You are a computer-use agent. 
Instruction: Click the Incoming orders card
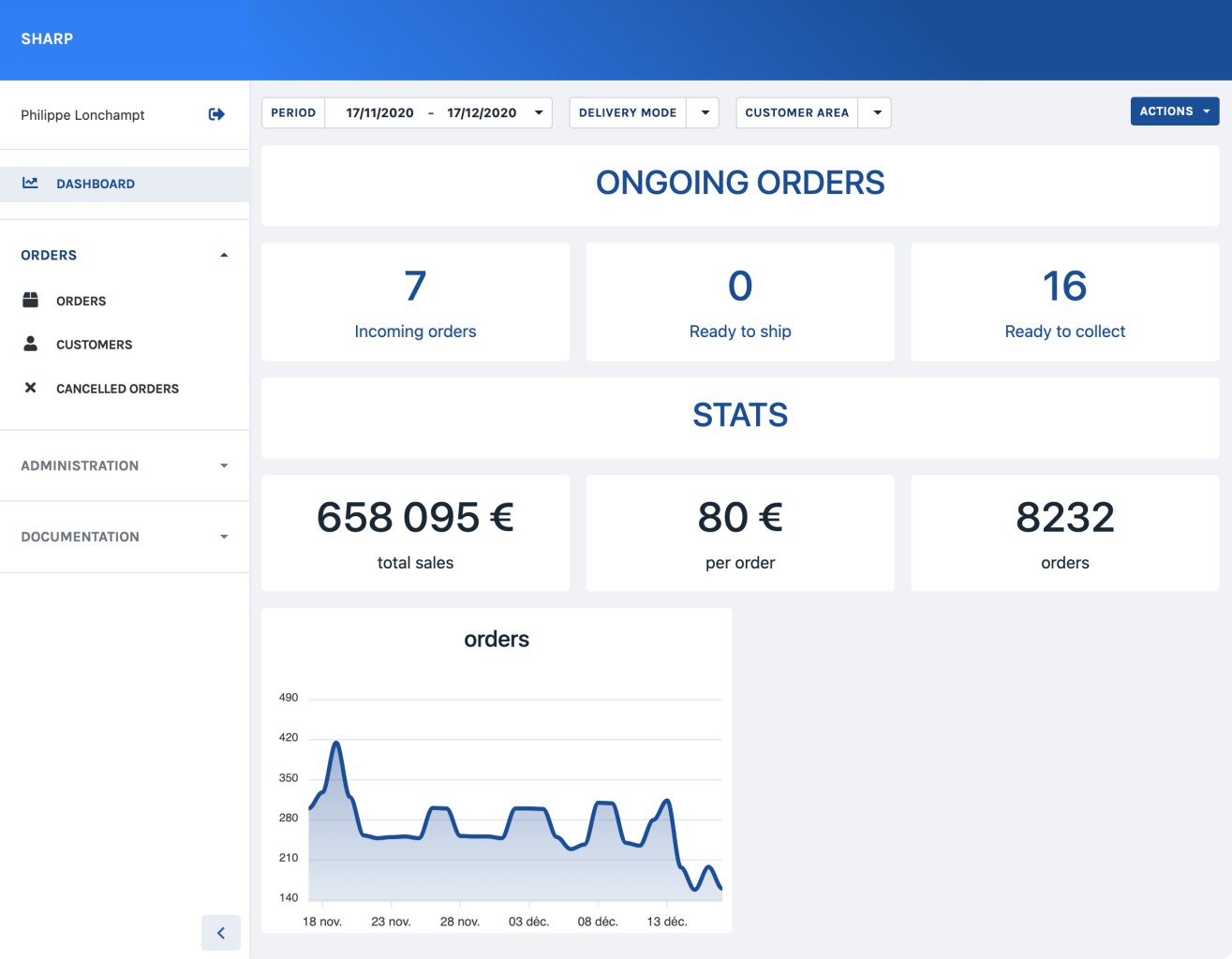click(x=415, y=302)
